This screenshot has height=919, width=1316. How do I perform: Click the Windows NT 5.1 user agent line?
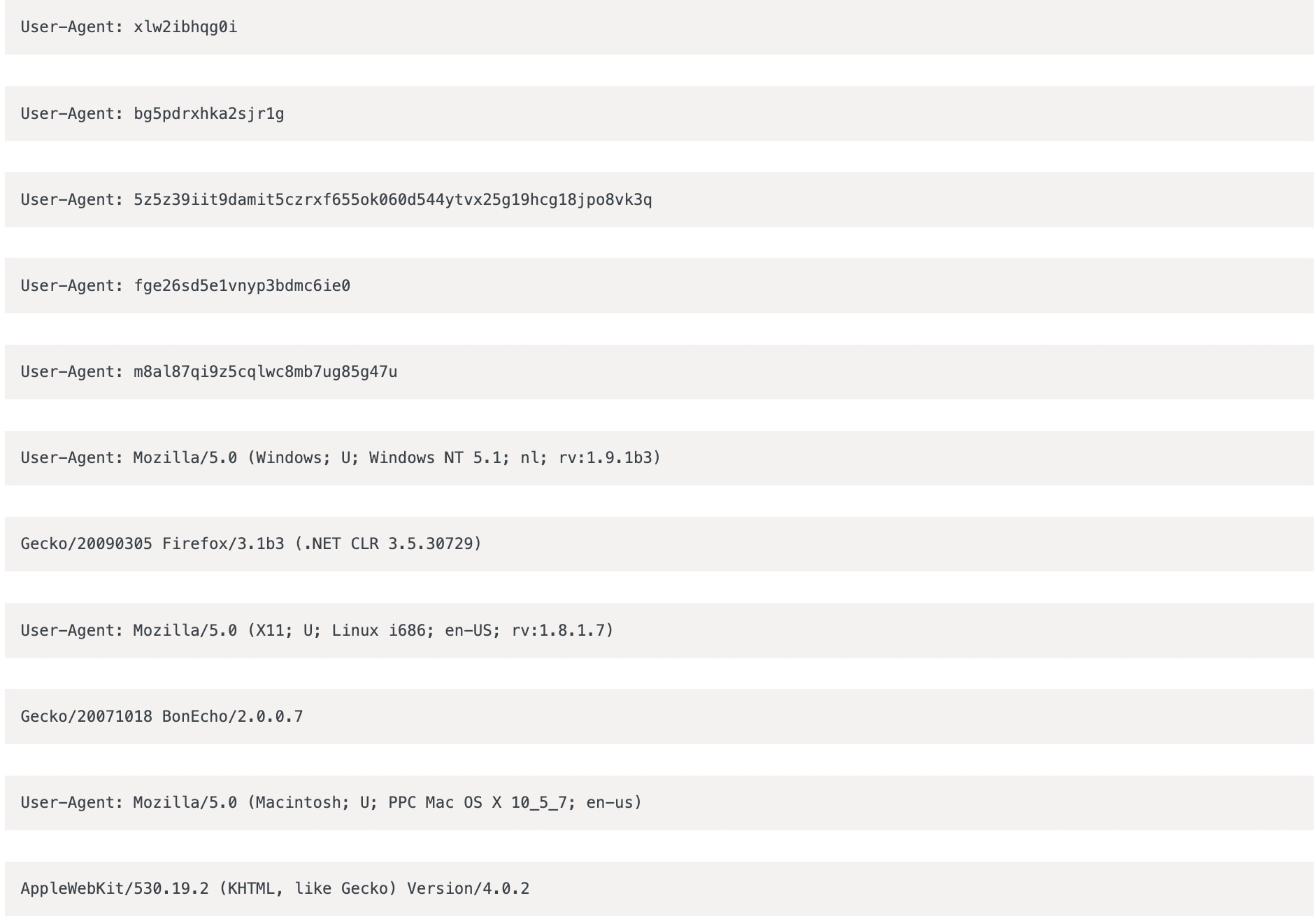coord(341,458)
